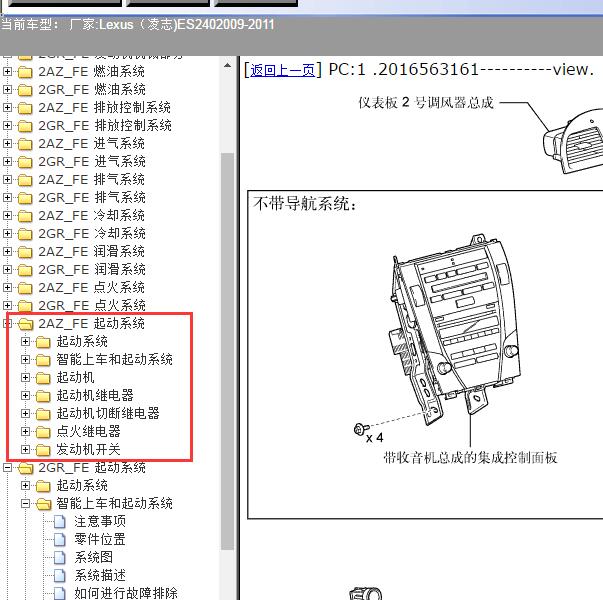Expand 2AZ_FE 进气系统 node
Screen dimensions: 603x600
[7, 143]
